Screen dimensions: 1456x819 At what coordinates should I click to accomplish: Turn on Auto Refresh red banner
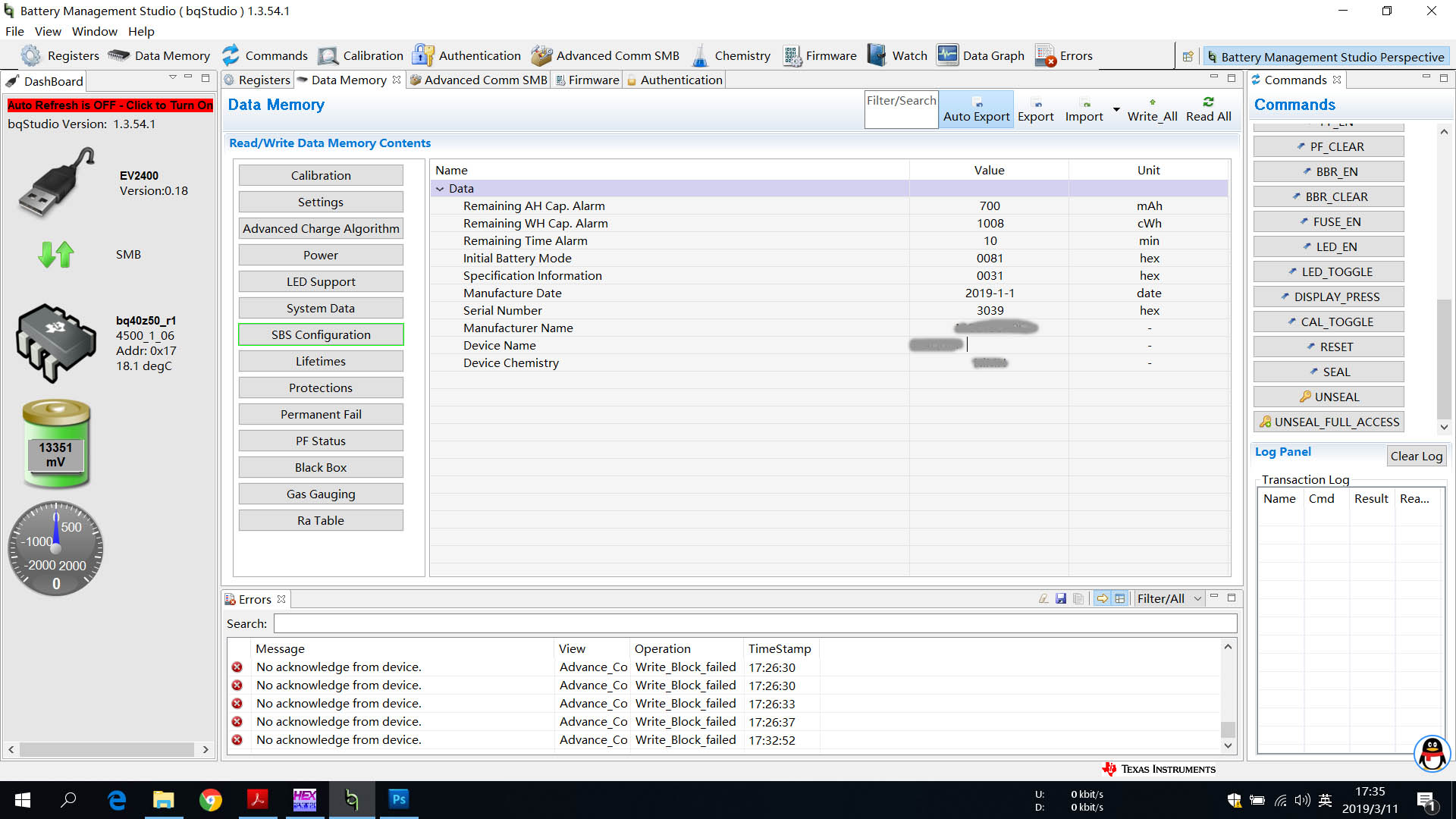pyautogui.click(x=110, y=105)
